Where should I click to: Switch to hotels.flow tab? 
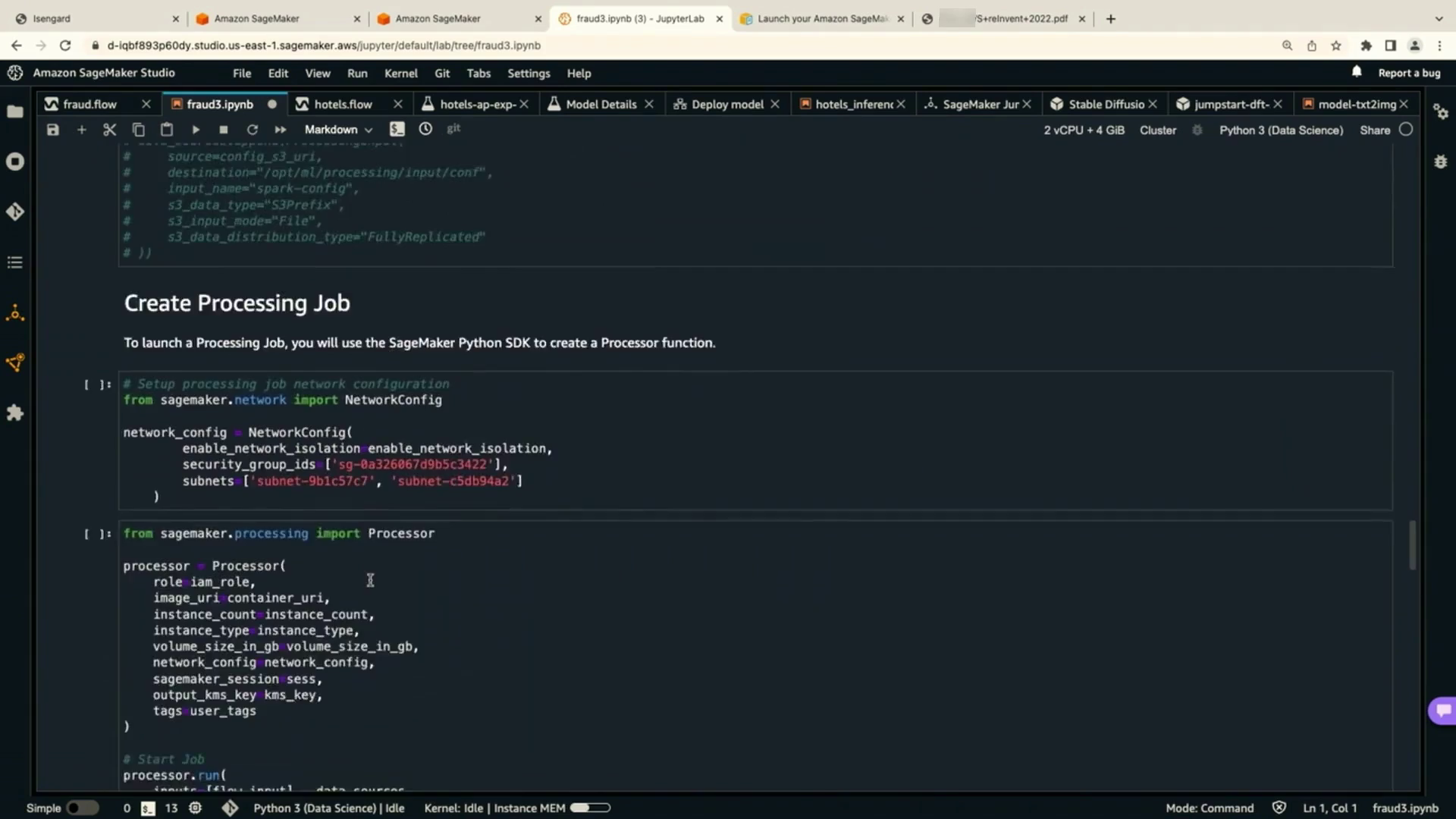click(x=343, y=104)
